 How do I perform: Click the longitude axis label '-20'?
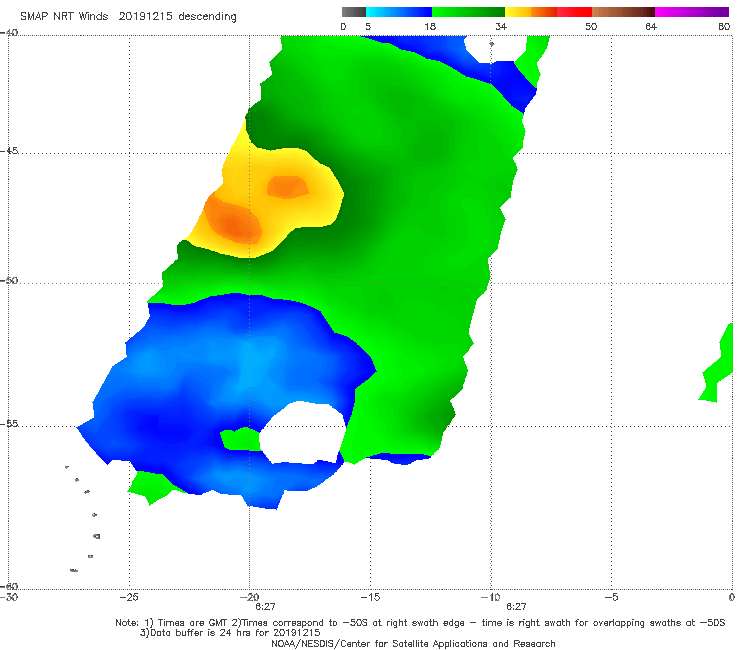(250, 597)
